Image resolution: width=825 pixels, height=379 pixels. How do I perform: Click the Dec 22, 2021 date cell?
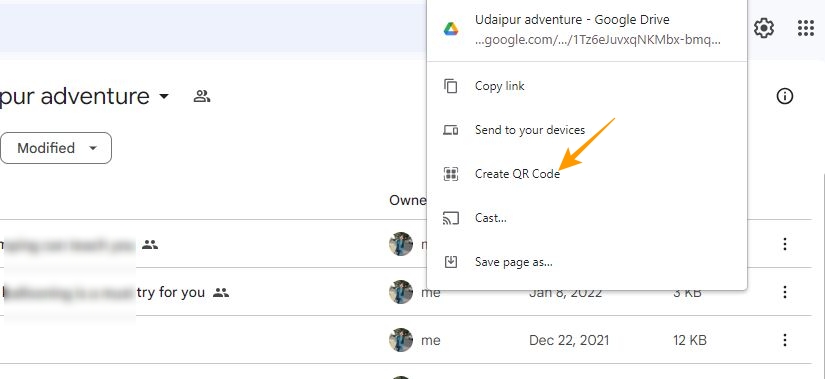[569, 340]
